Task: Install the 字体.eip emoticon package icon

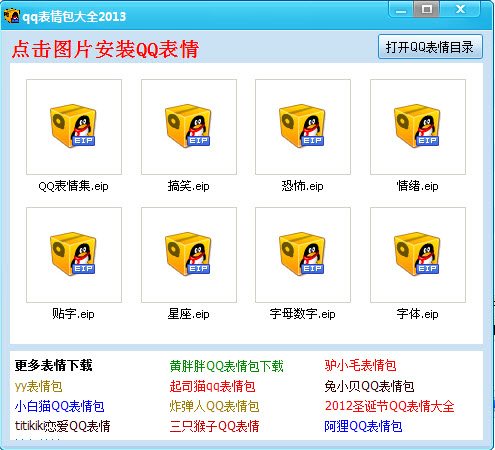Action: [418, 255]
